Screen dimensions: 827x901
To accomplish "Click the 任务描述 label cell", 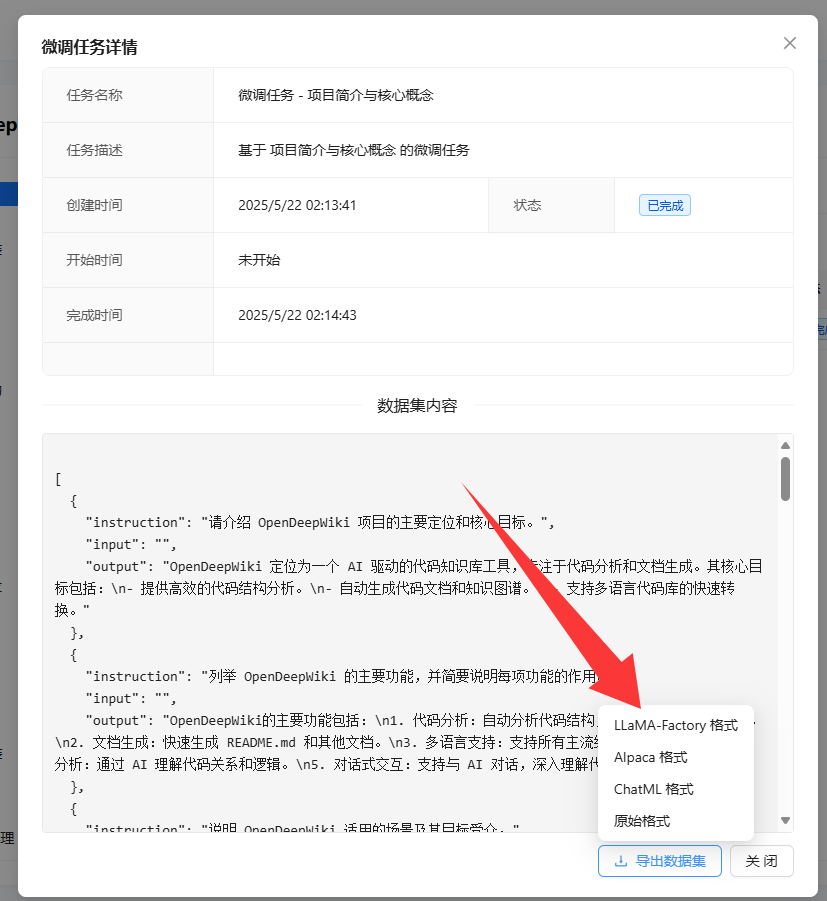I will click(x=128, y=151).
